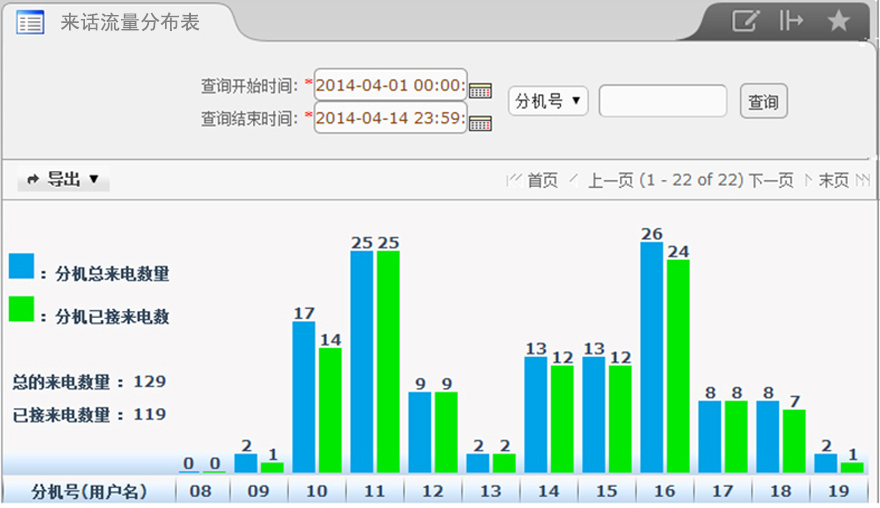Click the blue bar labeled 26 for extension 16

click(652, 357)
